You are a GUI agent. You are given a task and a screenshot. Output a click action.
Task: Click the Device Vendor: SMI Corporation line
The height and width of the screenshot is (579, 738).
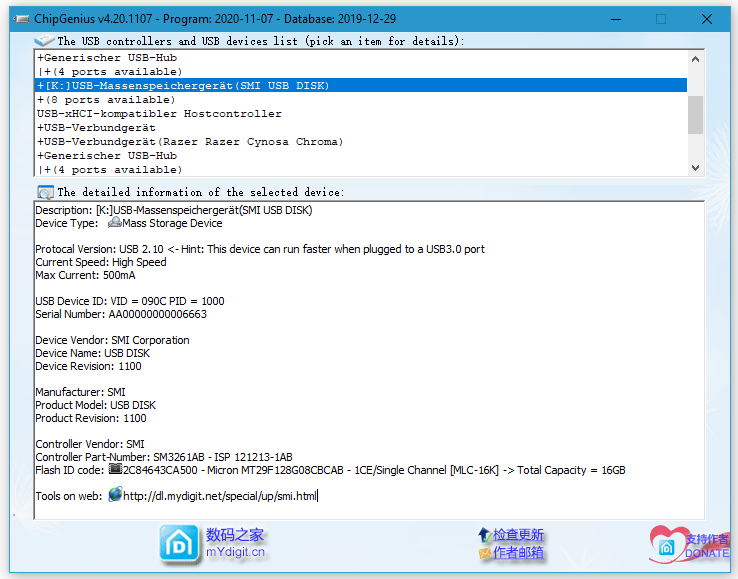tap(112, 340)
